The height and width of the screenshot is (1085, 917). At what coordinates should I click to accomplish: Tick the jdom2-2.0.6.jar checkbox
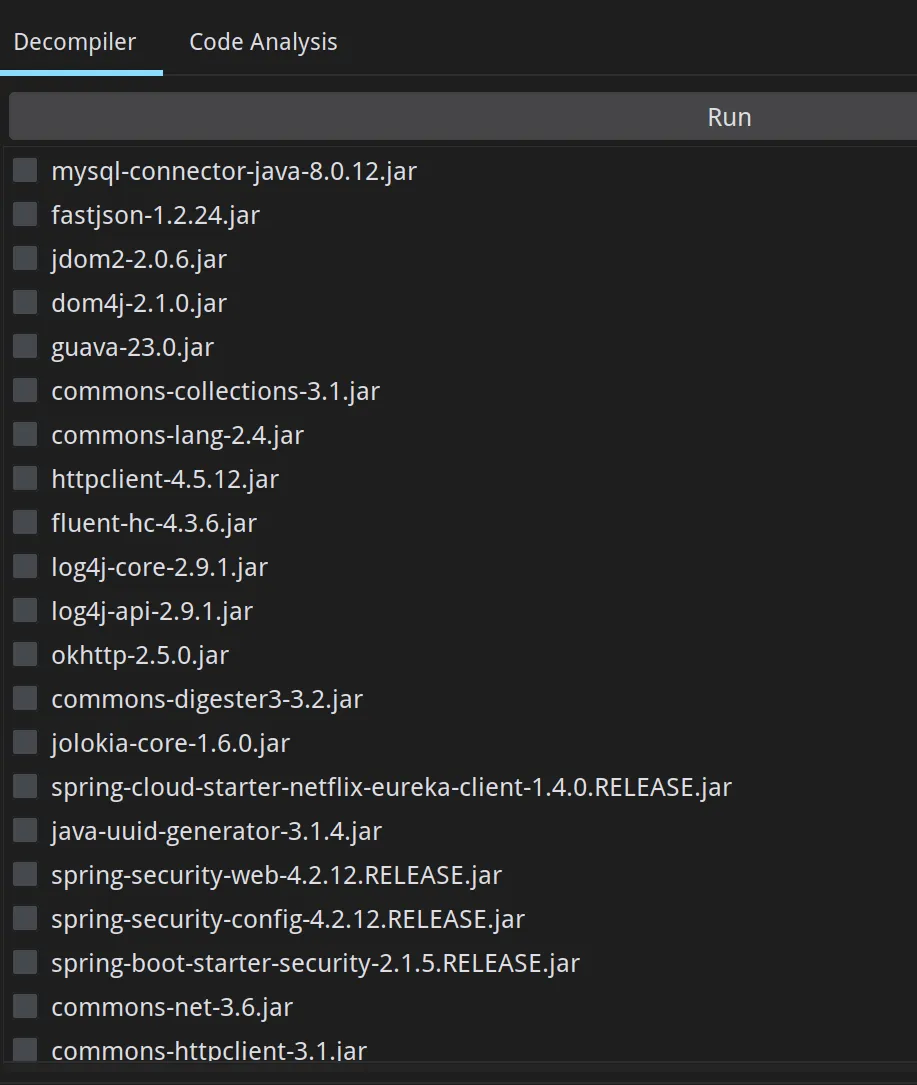(x=25, y=259)
